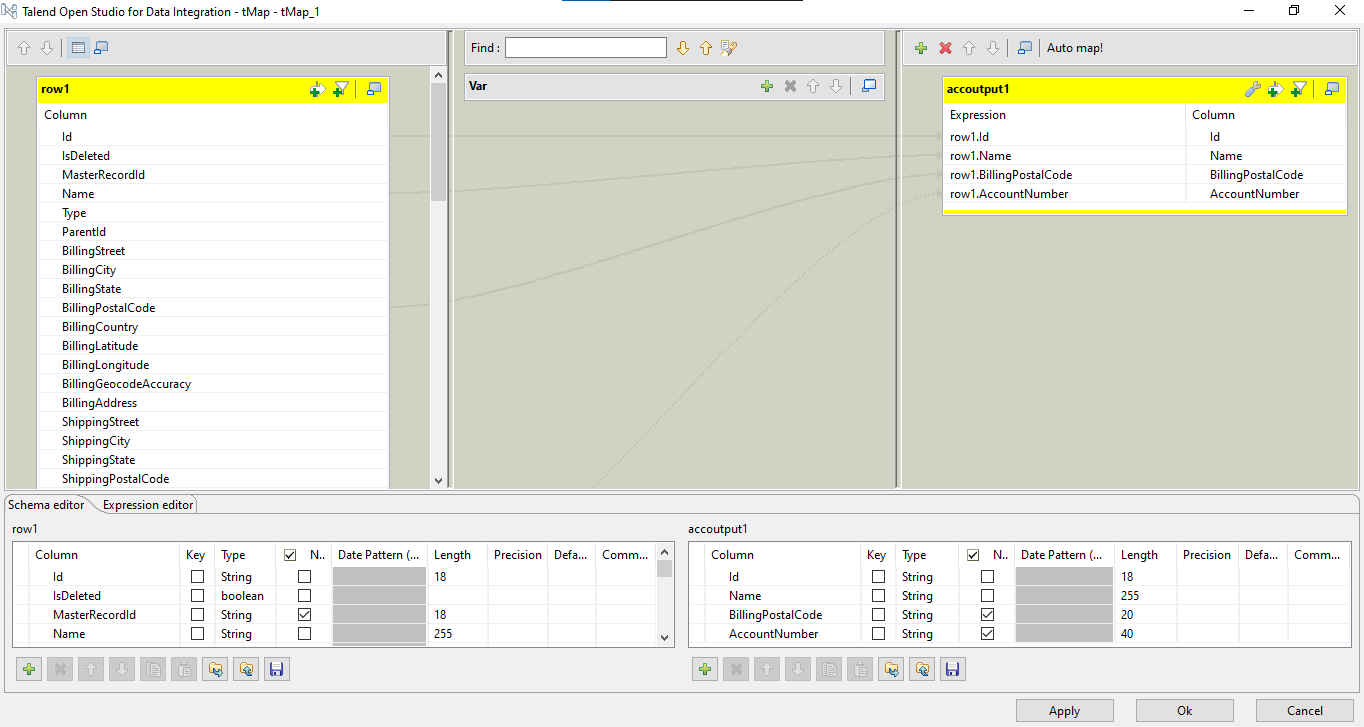This screenshot has height=727, width=1364.
Task: Minimize the accoutput1 output table
Action: click(1331, 89)
